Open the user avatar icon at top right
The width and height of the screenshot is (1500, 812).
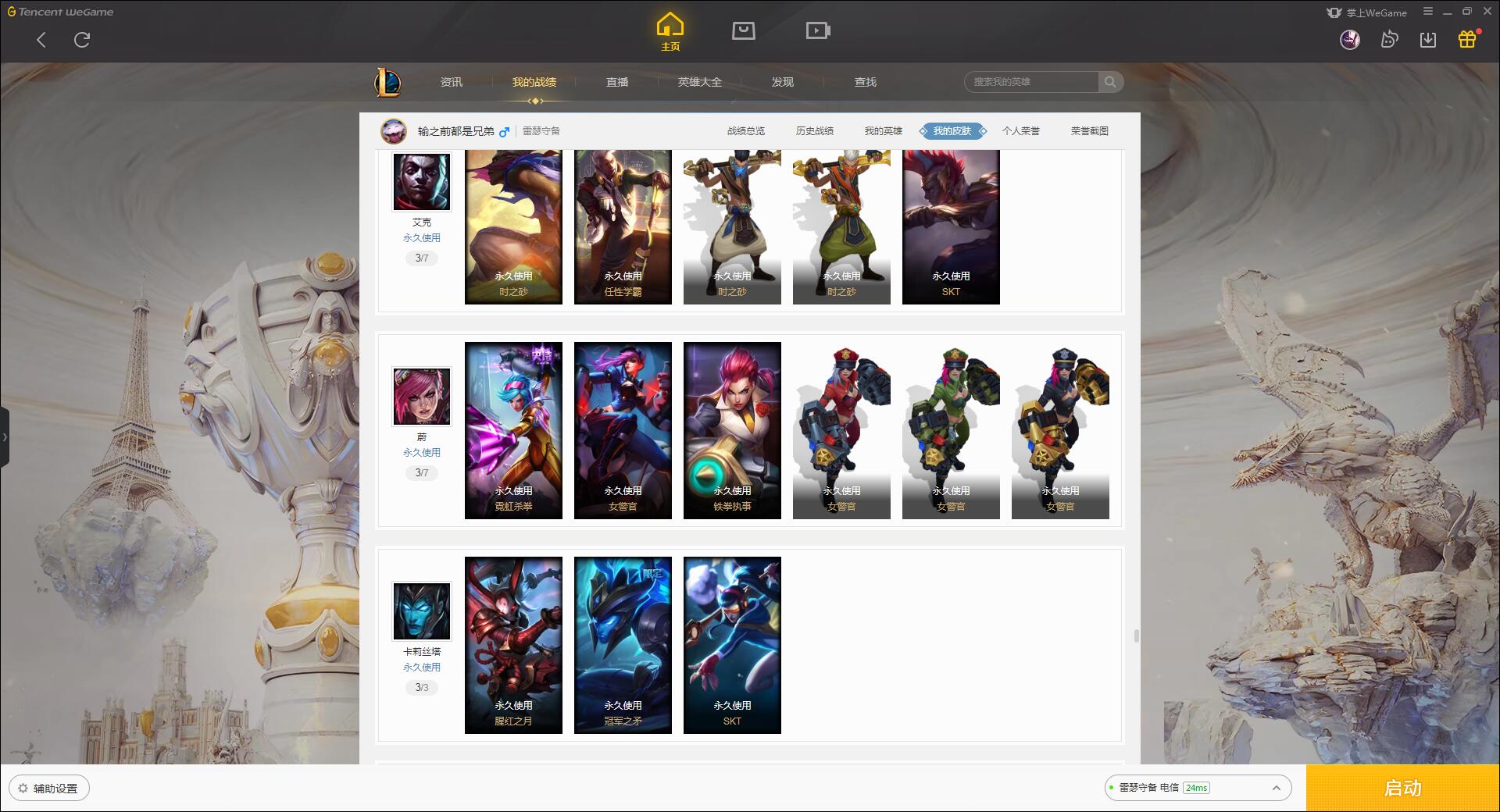coord(1350,39)
